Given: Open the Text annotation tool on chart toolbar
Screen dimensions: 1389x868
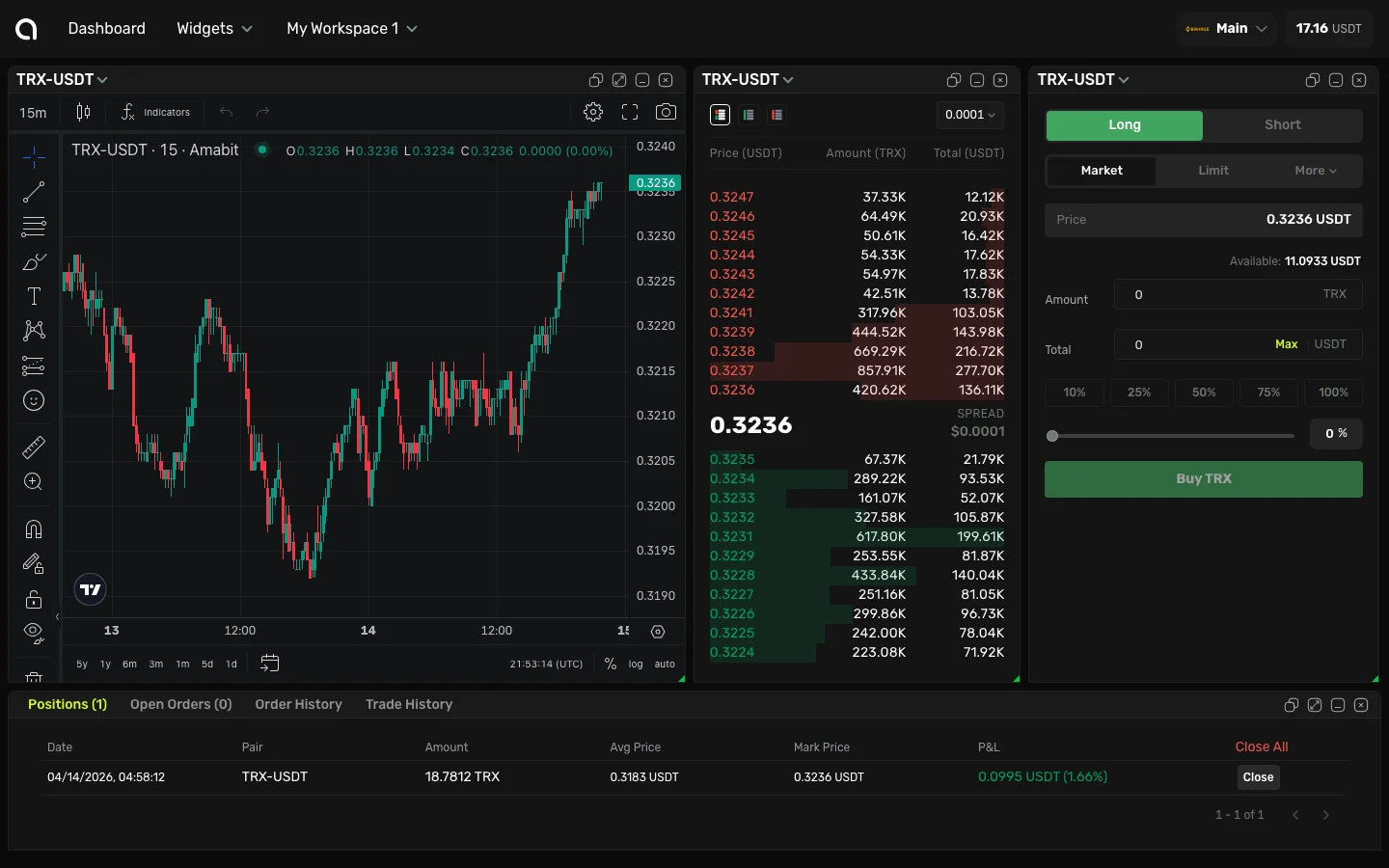Looking at the screenshot, I should point(34,296).
